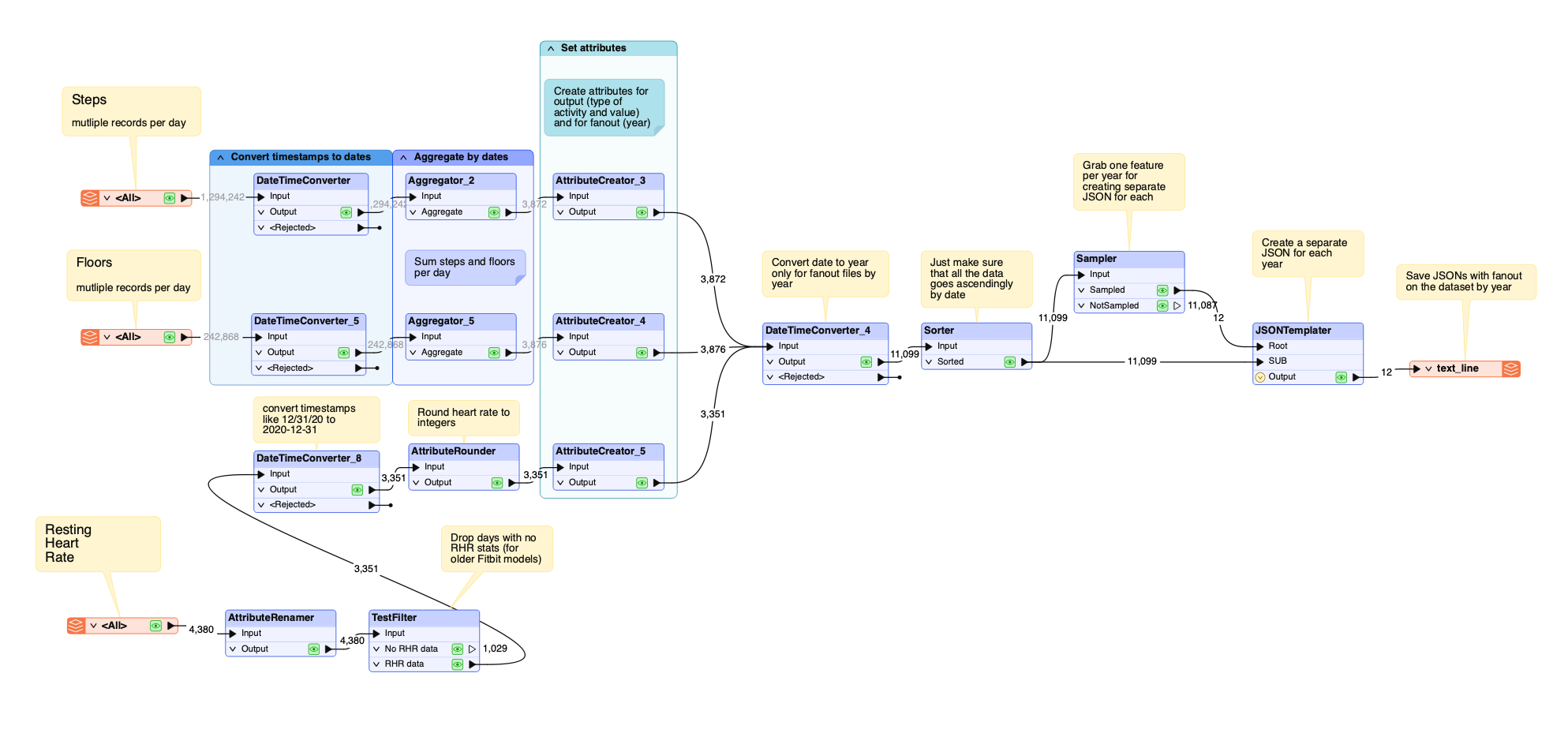Select the 'Drop days with no RHR stats' annotation
Viewport: 1568px width, 733px height.
pyautogui.click(x=496, y=549)
